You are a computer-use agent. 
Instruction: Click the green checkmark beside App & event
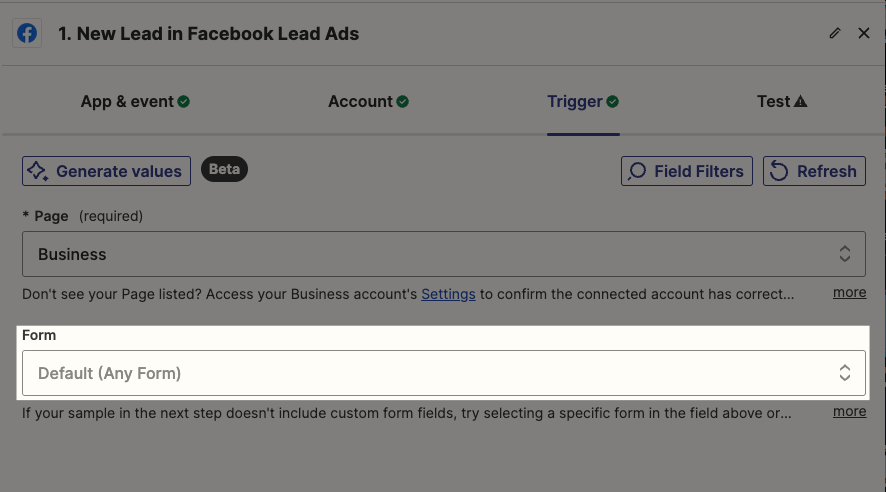click(184, 102)
